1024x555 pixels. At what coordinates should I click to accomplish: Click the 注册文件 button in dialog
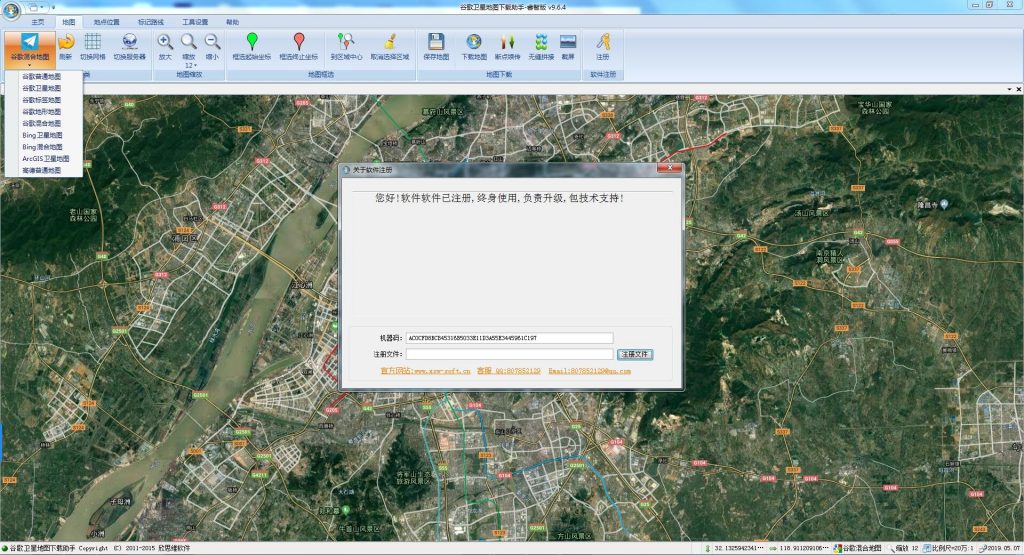635,354
